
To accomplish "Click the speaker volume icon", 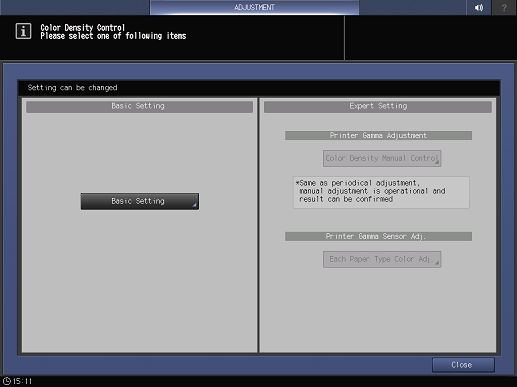I will pyautogui.click(x=479, y=7).
